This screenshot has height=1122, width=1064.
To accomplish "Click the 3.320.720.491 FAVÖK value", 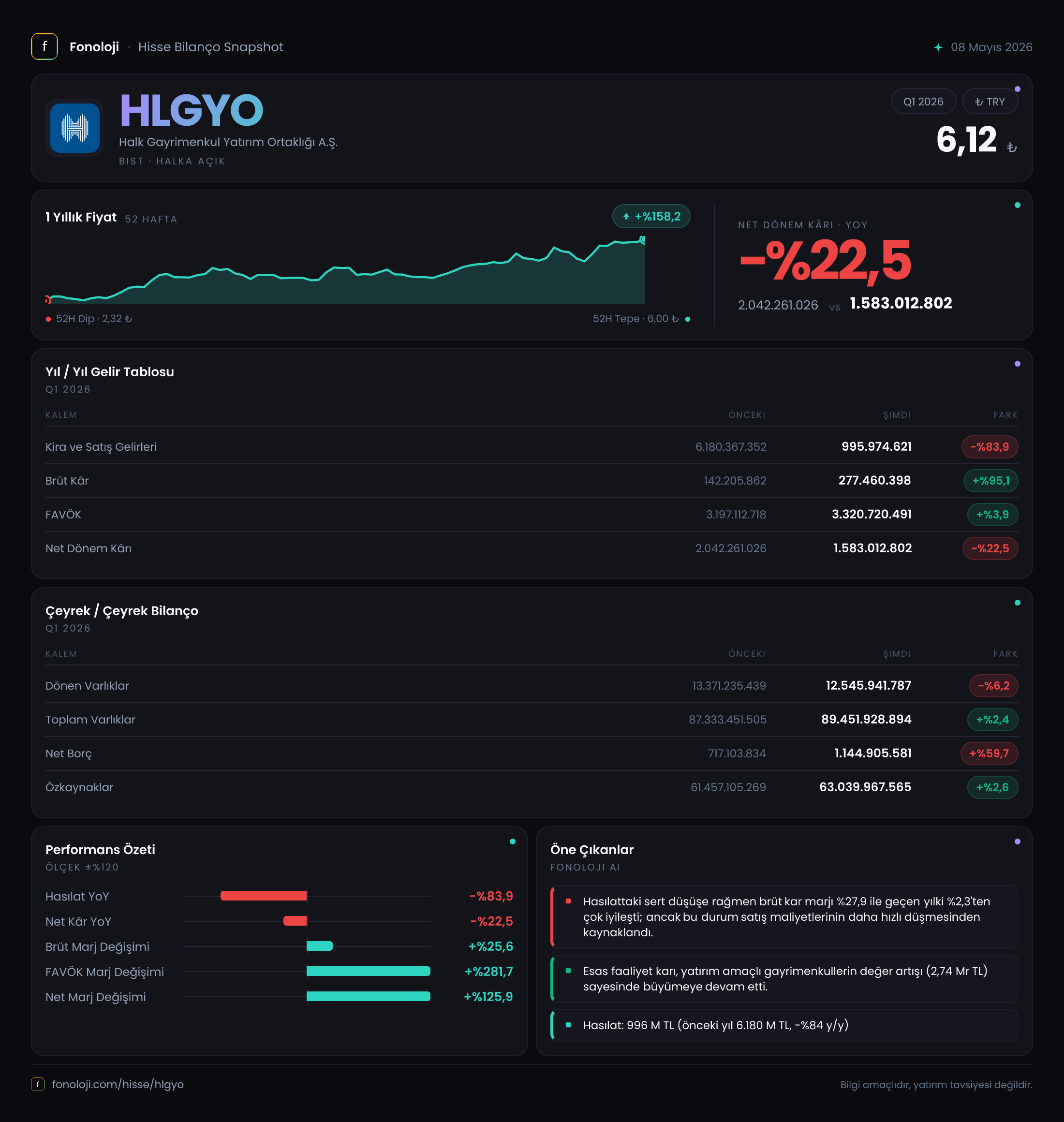I will (872, 515).
